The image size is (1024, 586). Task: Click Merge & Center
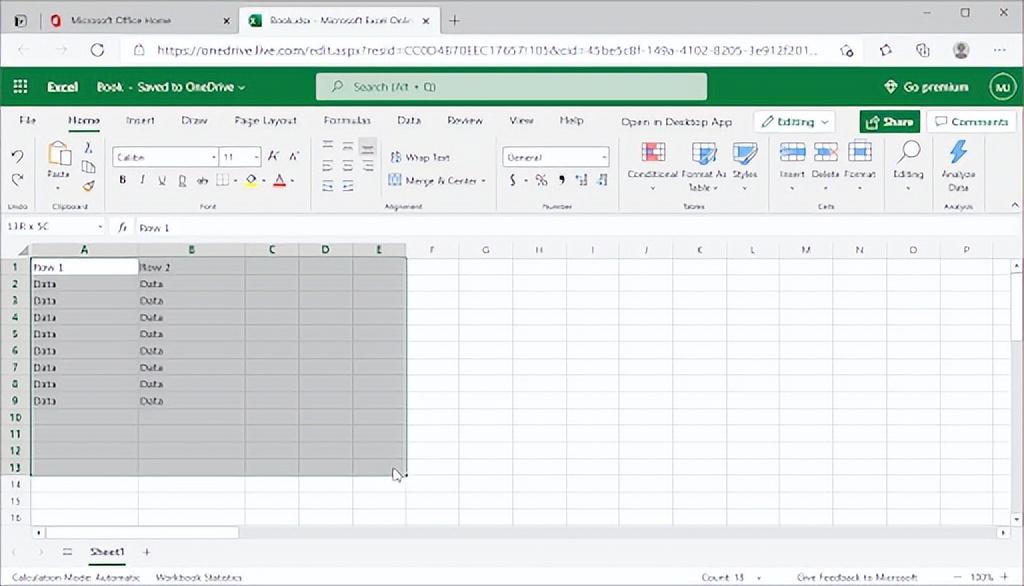pyautogui.click(x=433, y=180)
